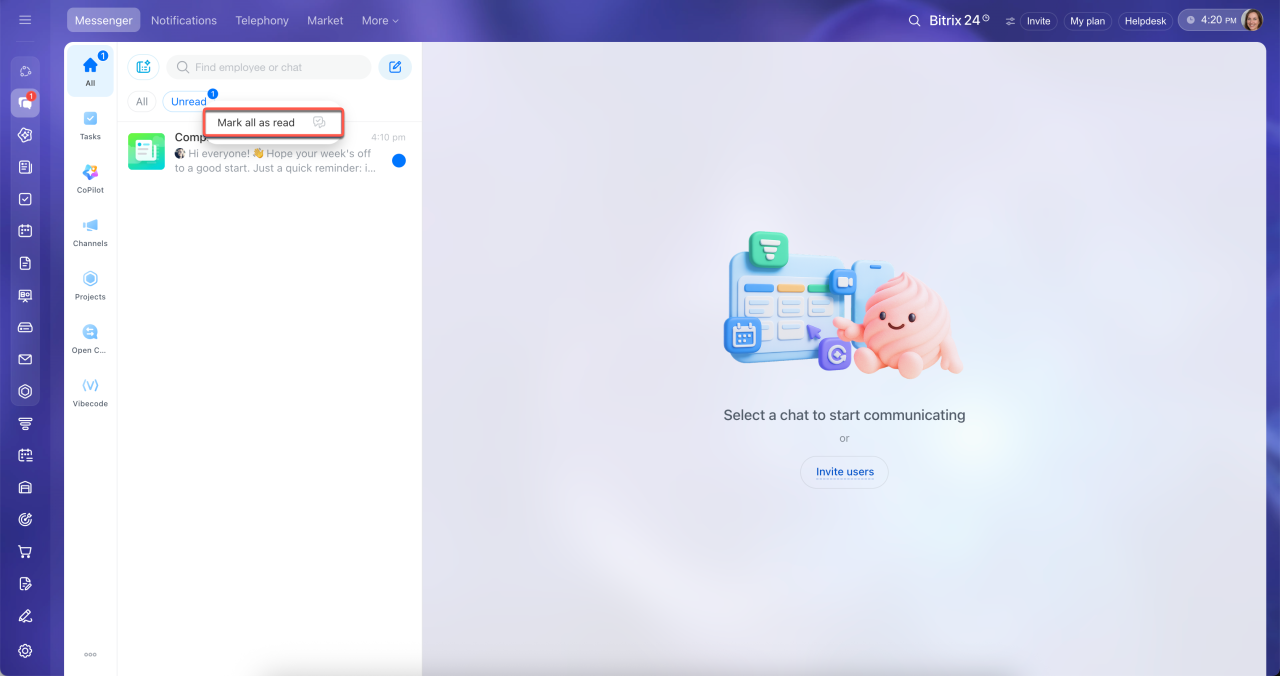Click the Invite button in the top bar
The height and width of the screenshot is (676, 1280).
[x=1039, y=21]
